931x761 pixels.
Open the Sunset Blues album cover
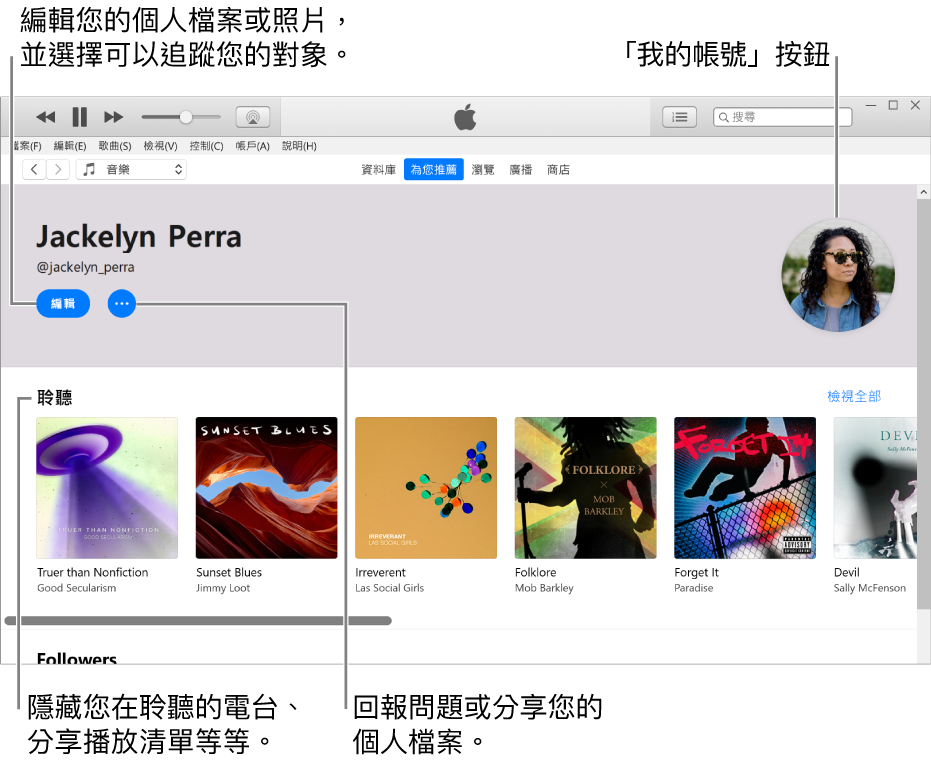[x=267, y=488]
